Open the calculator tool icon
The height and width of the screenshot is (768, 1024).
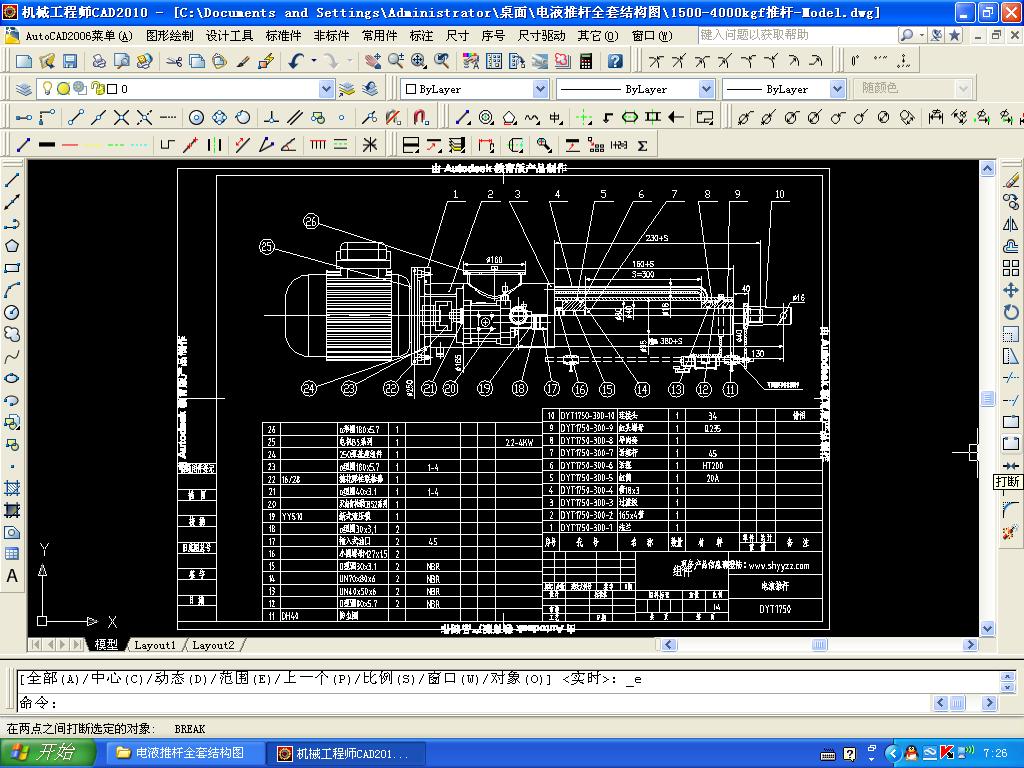[586, 61]
